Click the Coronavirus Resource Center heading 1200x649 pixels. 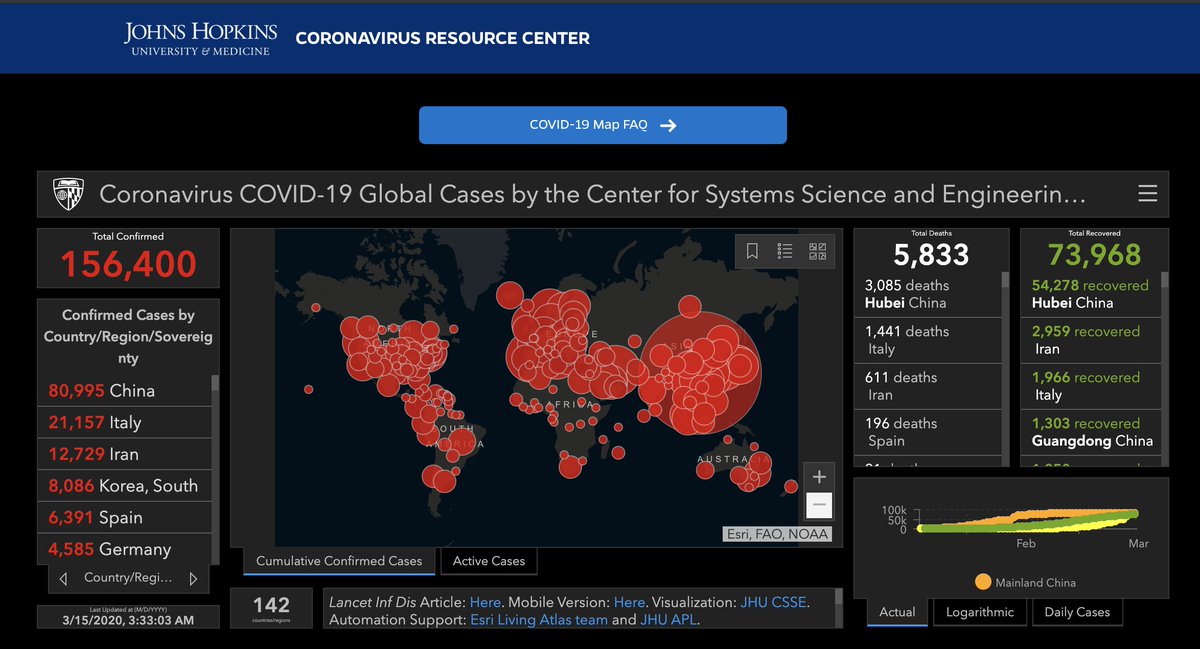(x=442, y=39)
